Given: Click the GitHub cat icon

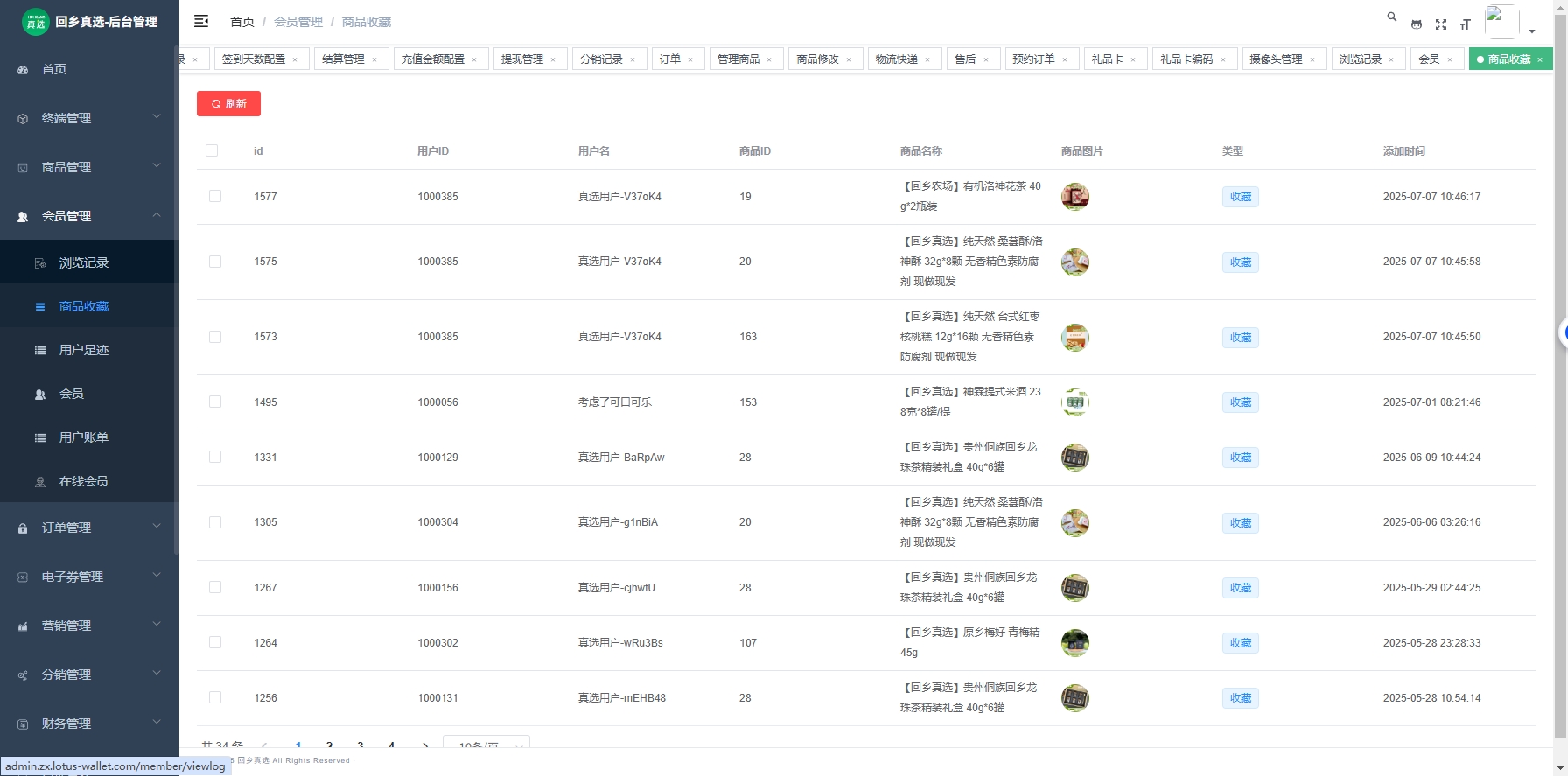Looking at the screenshot, I should [x=1417, y=24].
